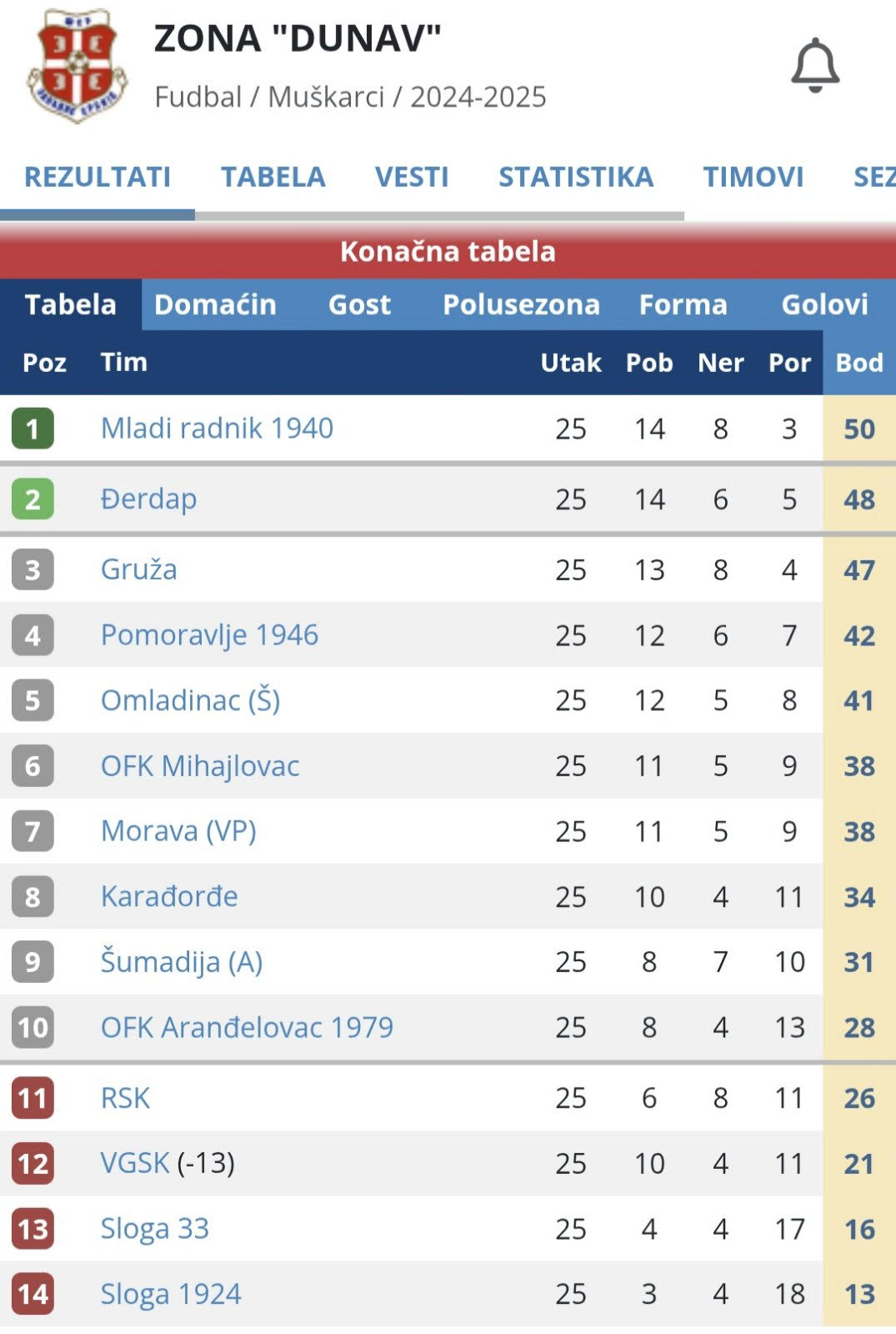Open the Đerdap team link
This screenshot has width=896, height=1334.
[148, 499]
